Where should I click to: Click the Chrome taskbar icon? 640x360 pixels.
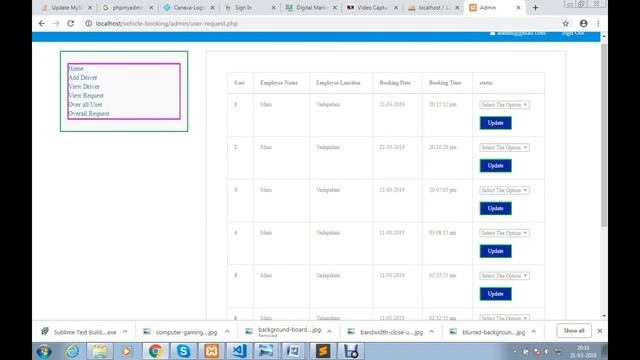point(155,351)
